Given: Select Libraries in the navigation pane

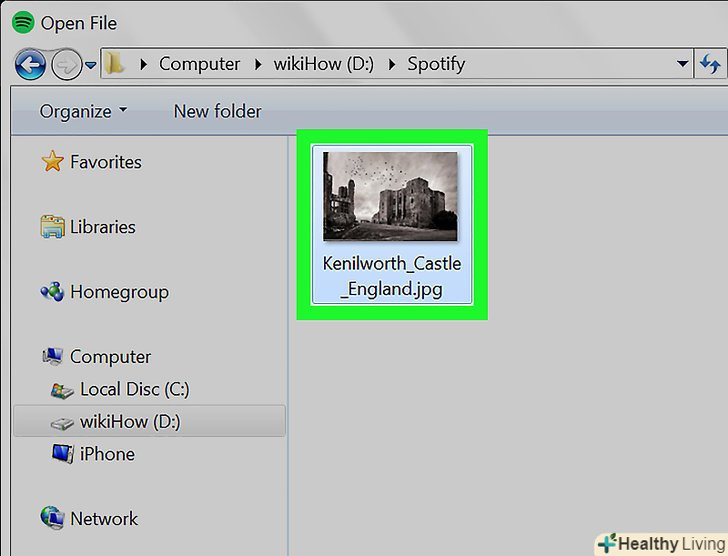Looking at the screenshot, I should (x=103, y=227).
